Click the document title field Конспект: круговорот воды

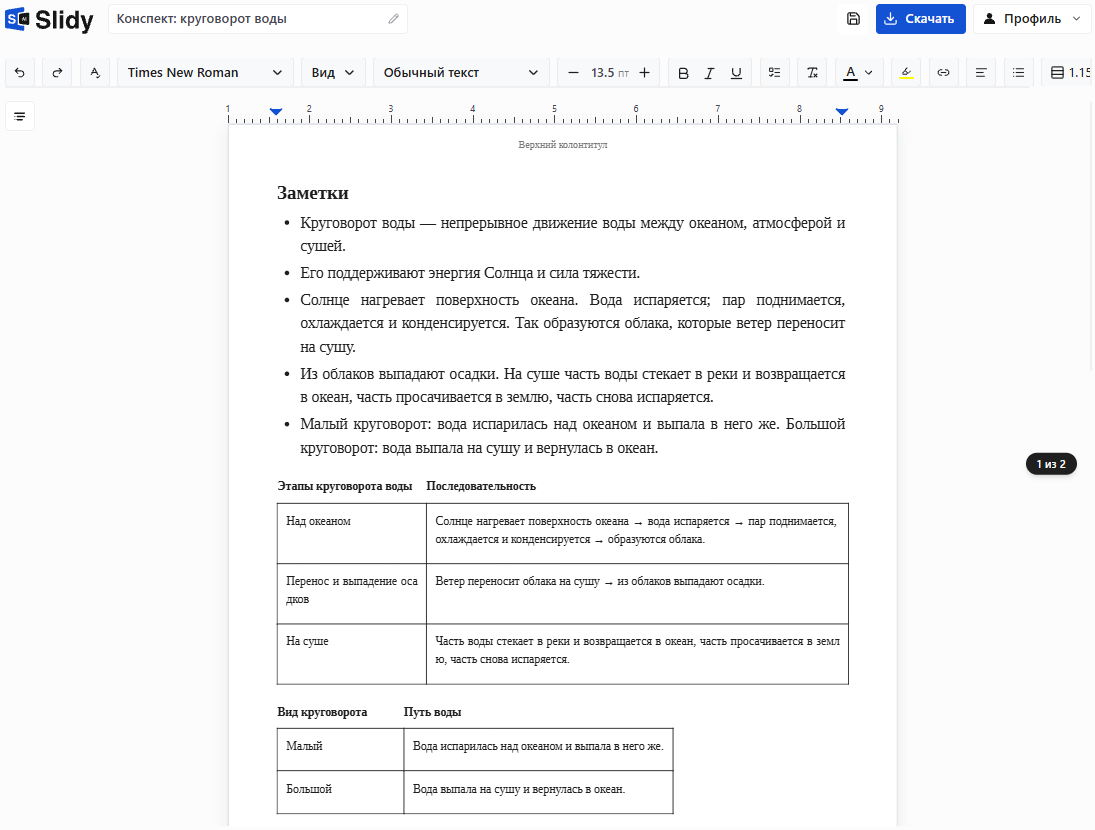258,19
